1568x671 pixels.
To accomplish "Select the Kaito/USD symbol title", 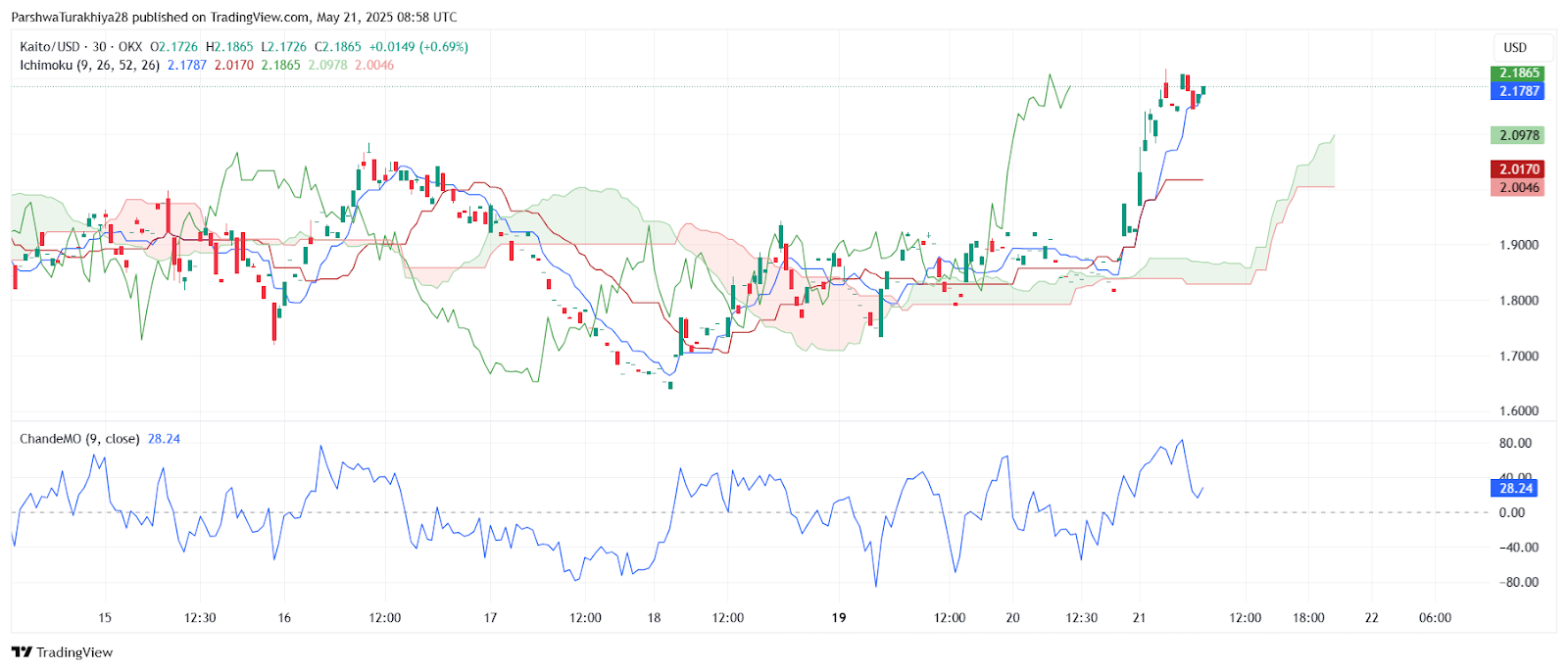I will [50, 47].
